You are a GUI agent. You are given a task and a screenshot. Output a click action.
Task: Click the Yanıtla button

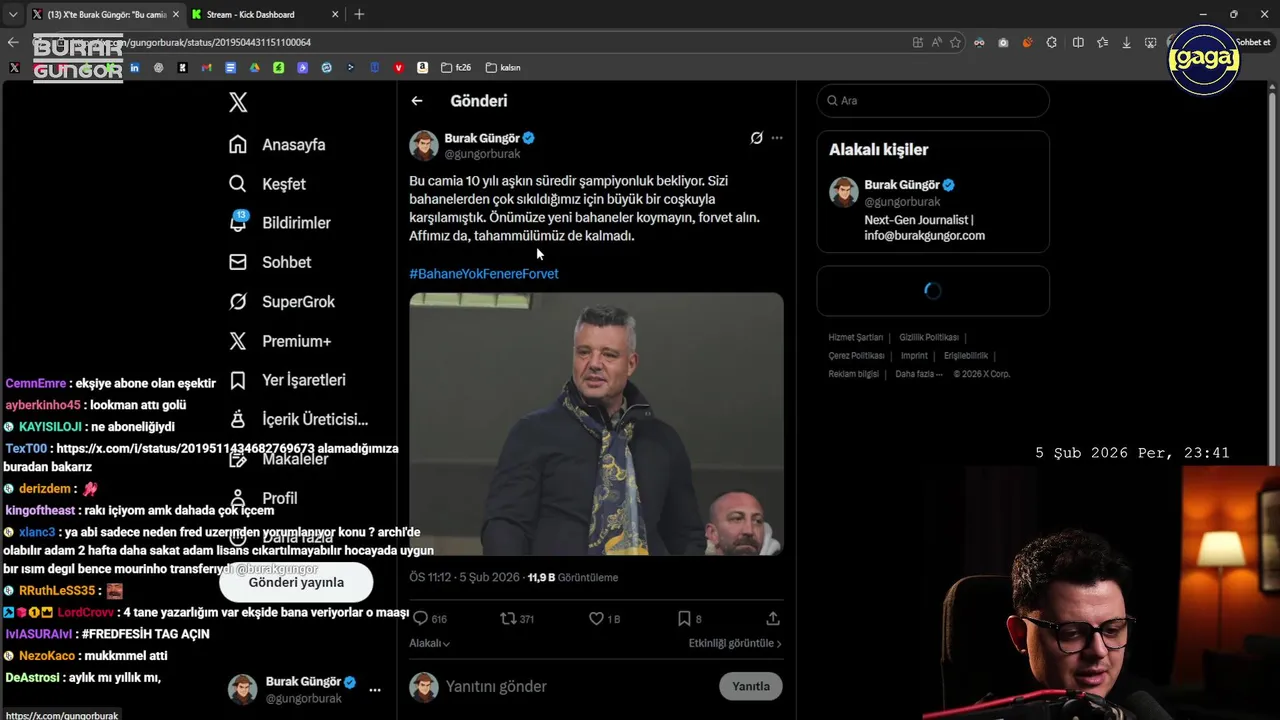pyautogui.click(x=751, y=686)
